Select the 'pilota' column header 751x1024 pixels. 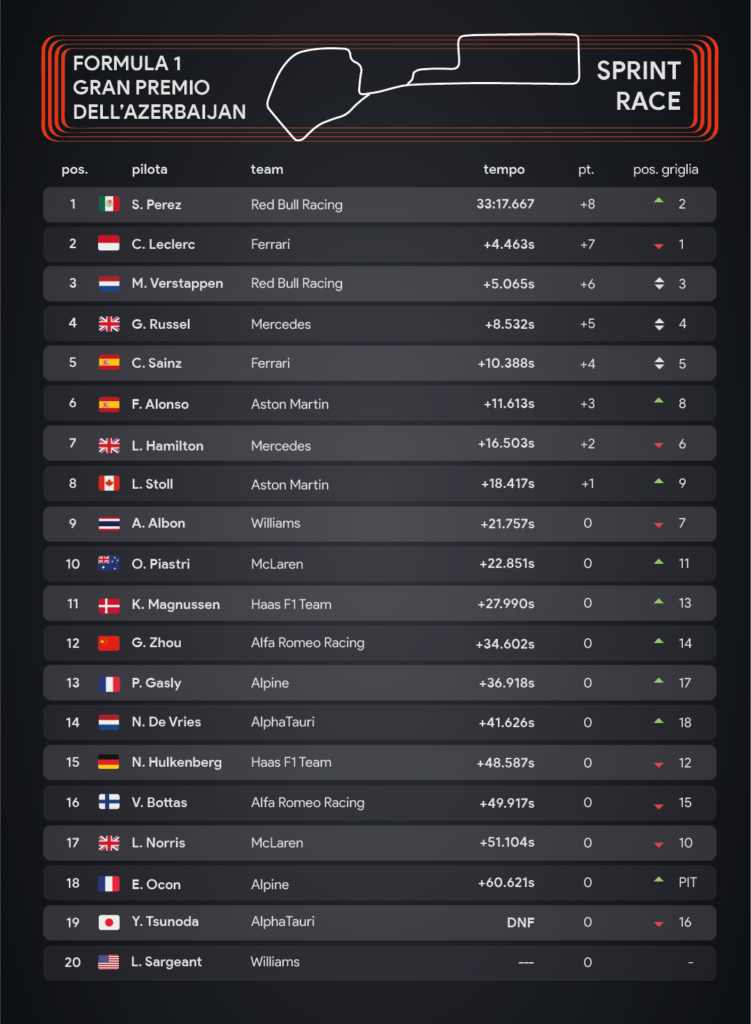(x=150, y=170)
